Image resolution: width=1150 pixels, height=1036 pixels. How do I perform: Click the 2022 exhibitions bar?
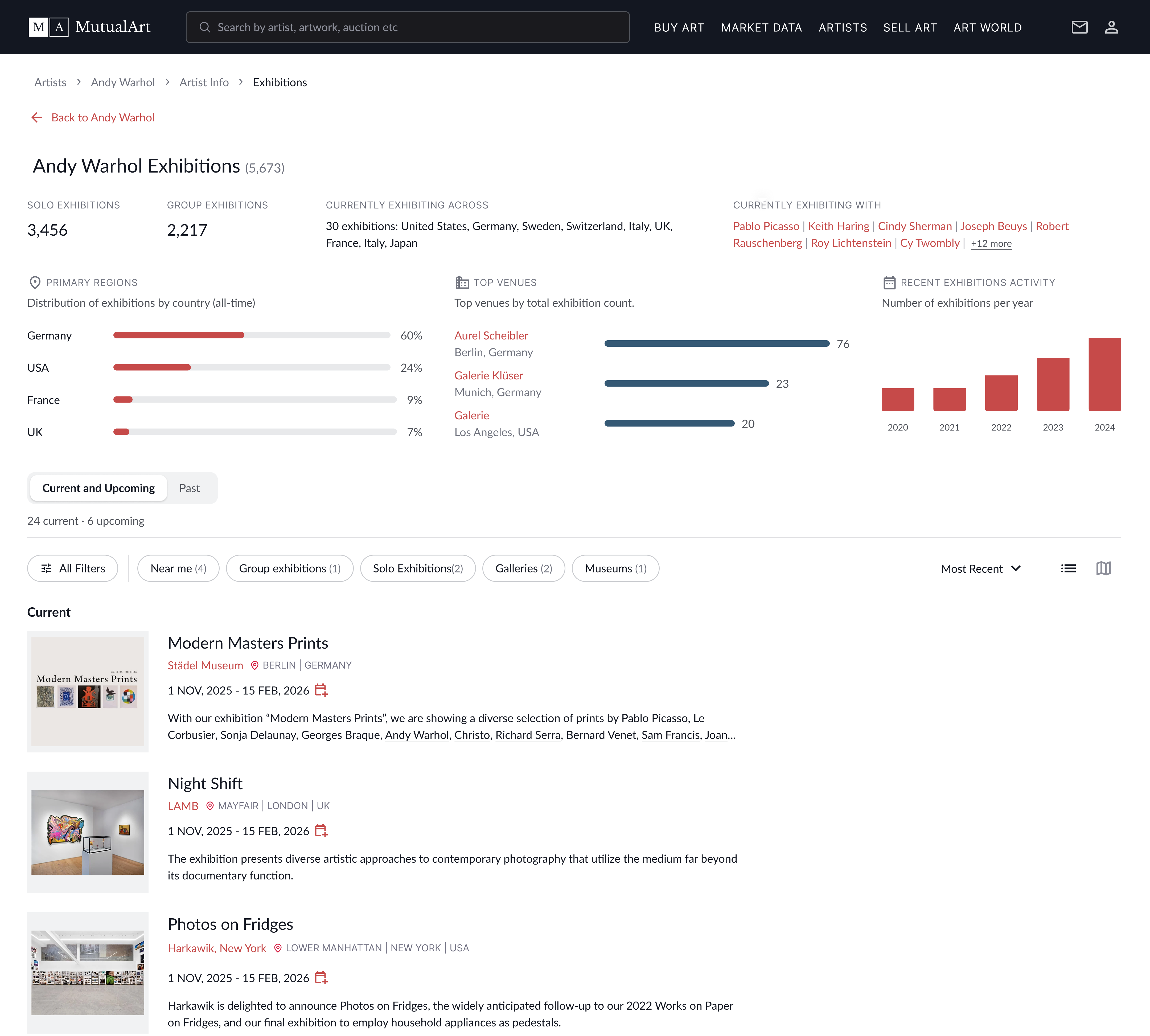1001,393
